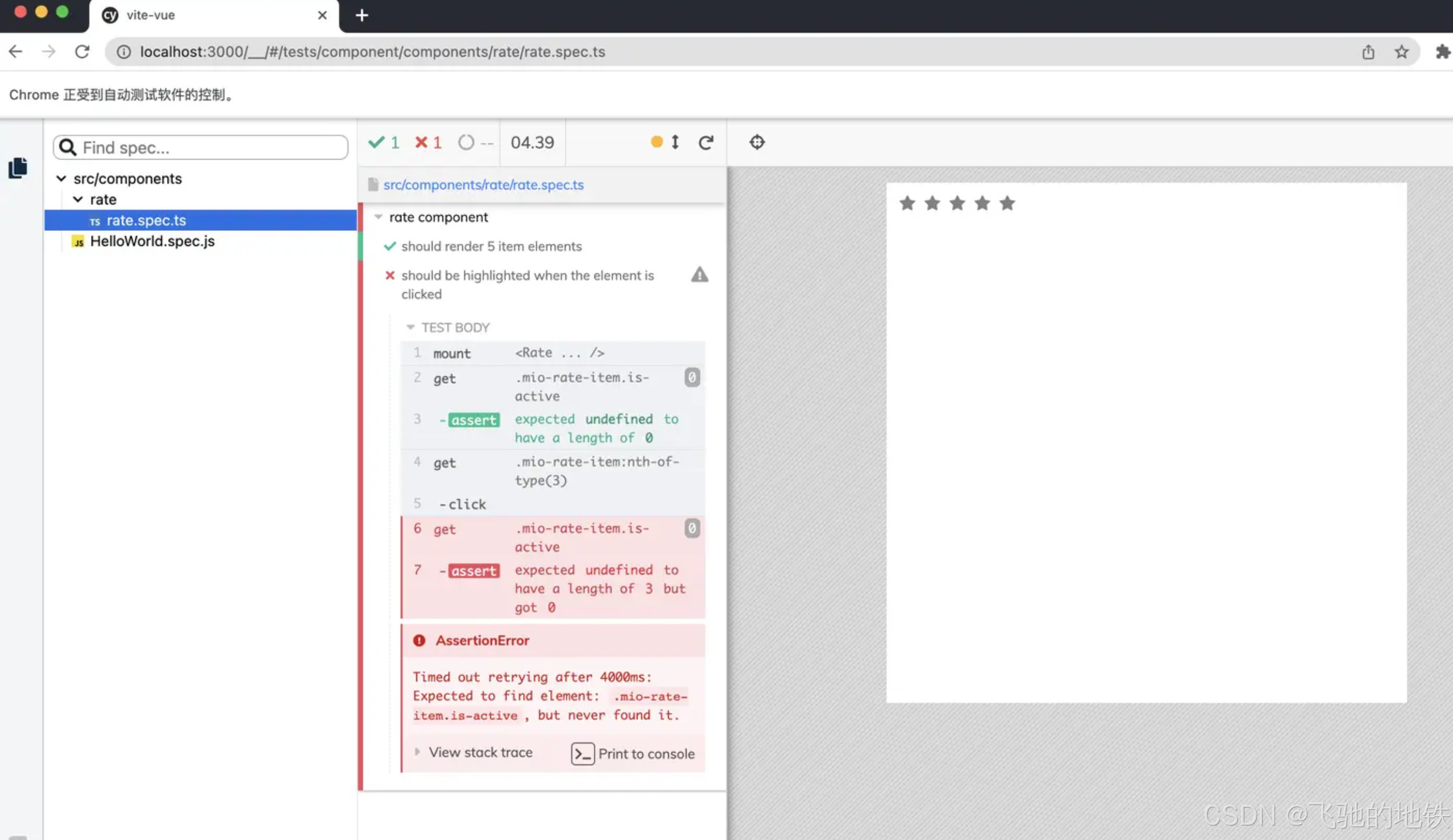The height and width of the screenshot is (840, 1453).
Task: Collapse the src/components folder
Action: click(61, 178)
